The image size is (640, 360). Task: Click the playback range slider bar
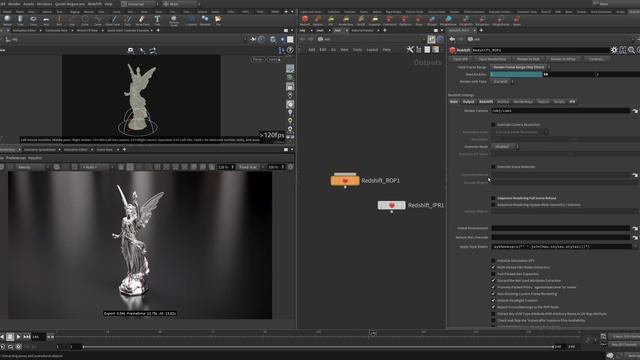click(x=318, y=347)
